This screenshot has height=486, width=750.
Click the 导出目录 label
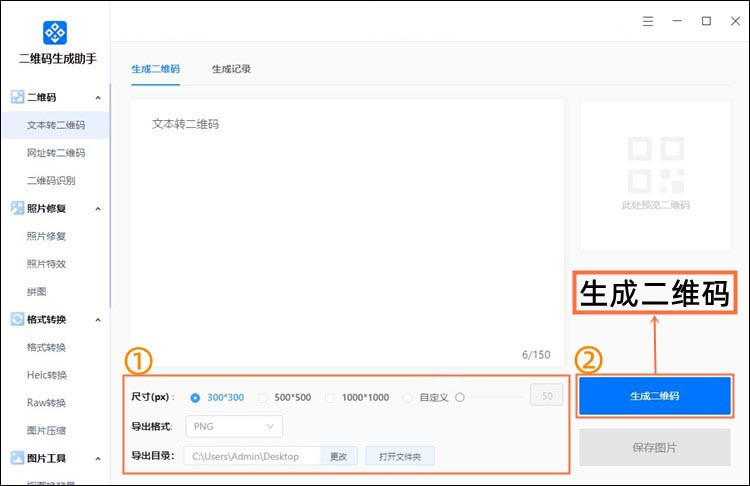coord(153,455)
